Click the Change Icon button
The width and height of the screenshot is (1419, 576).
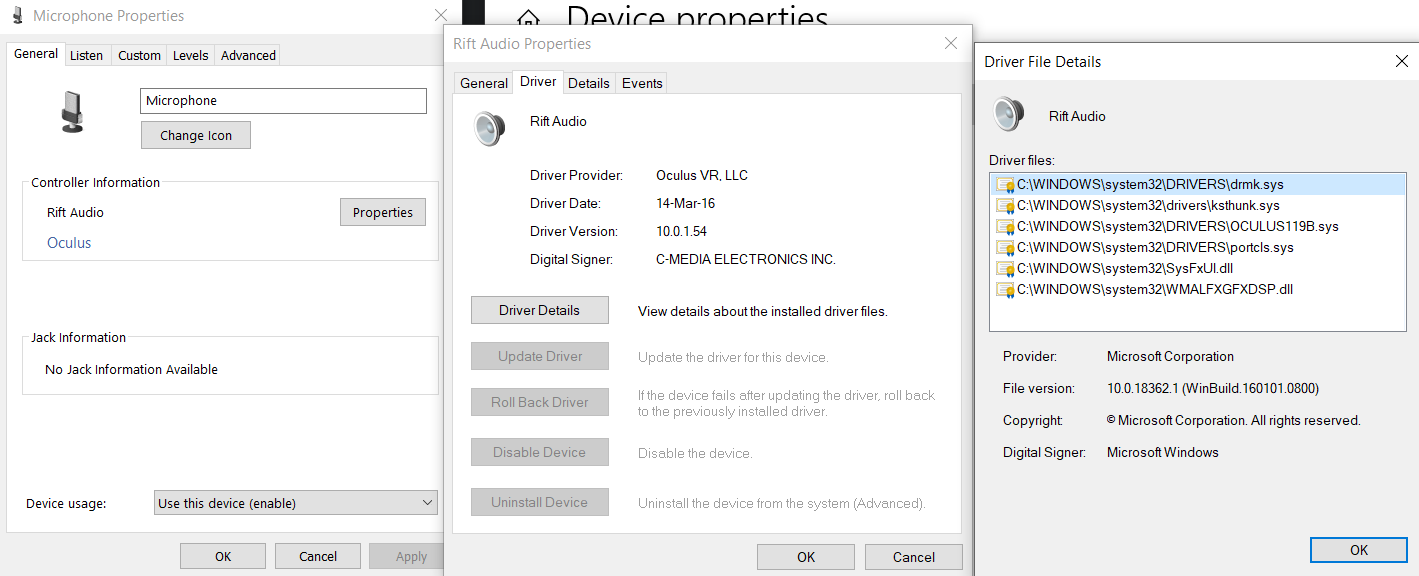coord(196,135)
